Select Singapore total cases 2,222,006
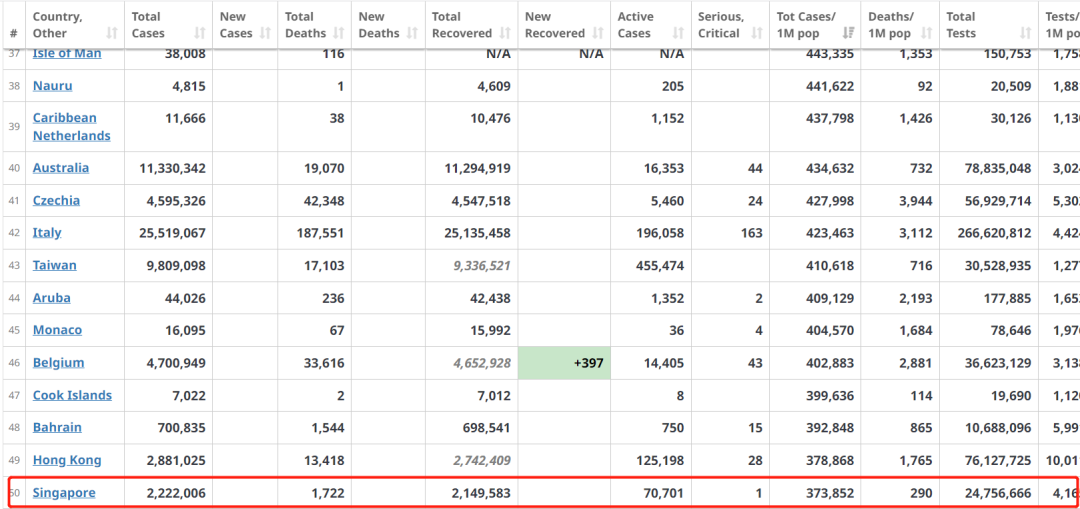Screen dimensions: 1080x509 (x=176, y=492)
